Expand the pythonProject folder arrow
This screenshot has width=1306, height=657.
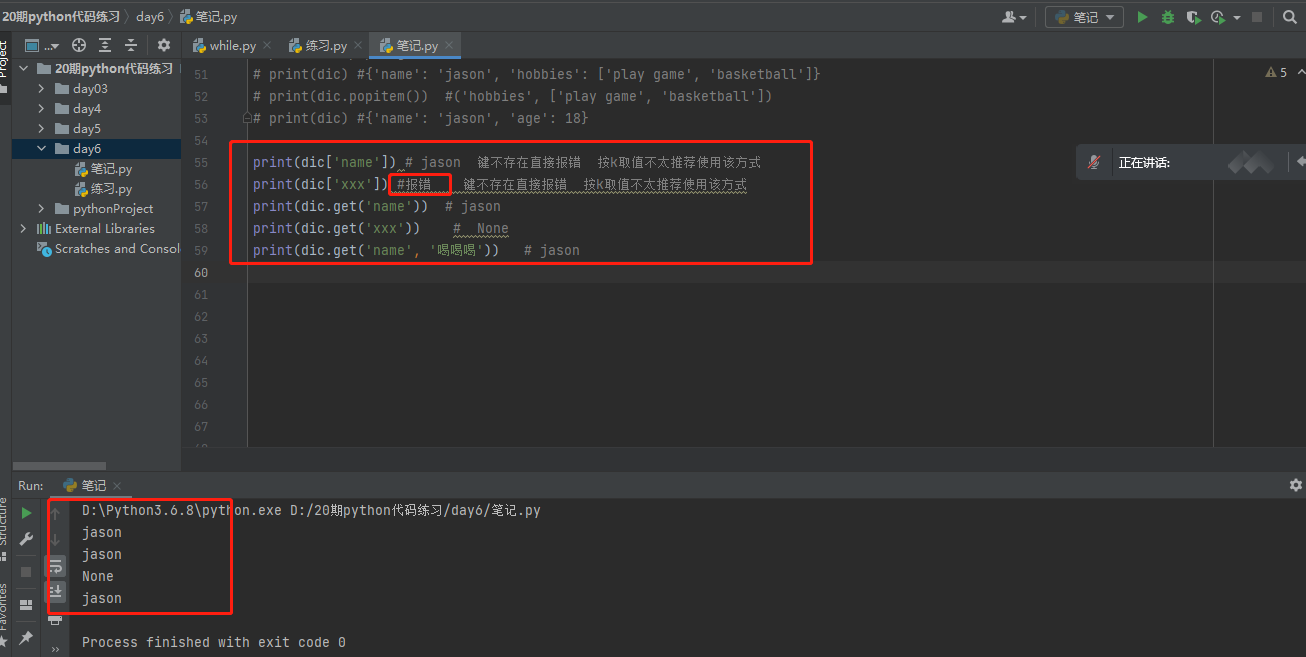(x=41, y=209)
